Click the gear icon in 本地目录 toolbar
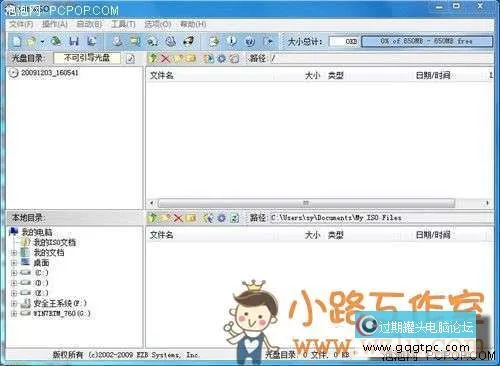Screen dimensions: 500x366 pyautogui.click(x=221, y=218)
